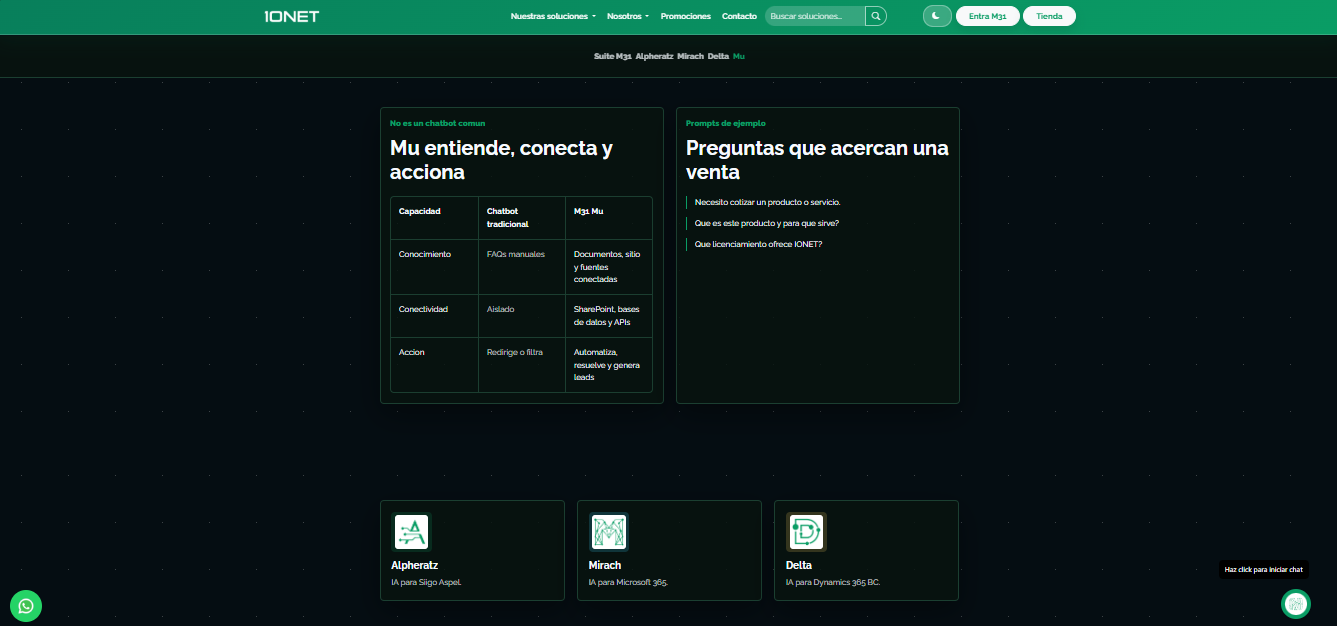Viewport: 1337px width, 626px height.
Task: Open Promociones menu item
Action: click(686, 16)
